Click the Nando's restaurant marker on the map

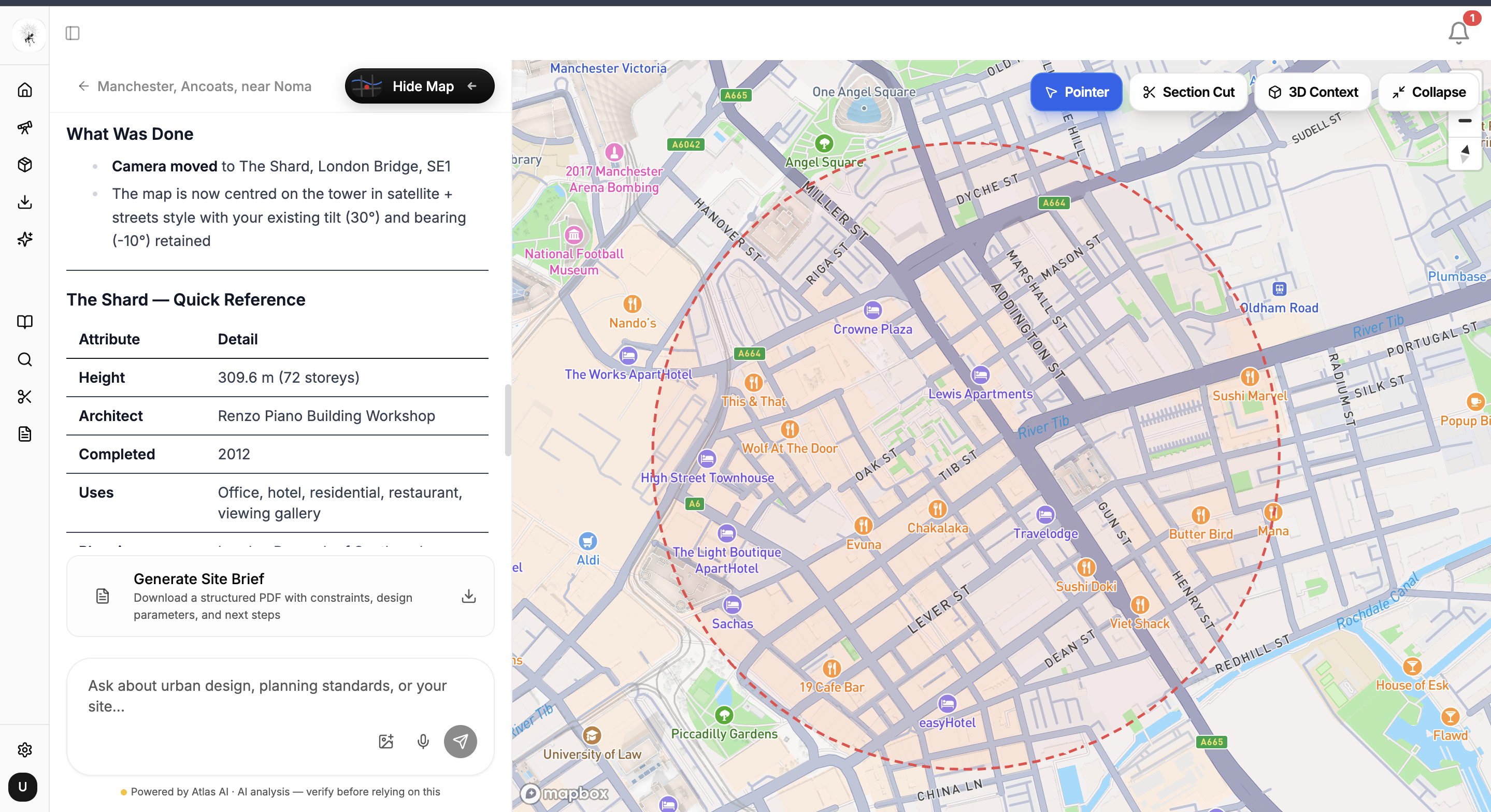coord(632,304)
